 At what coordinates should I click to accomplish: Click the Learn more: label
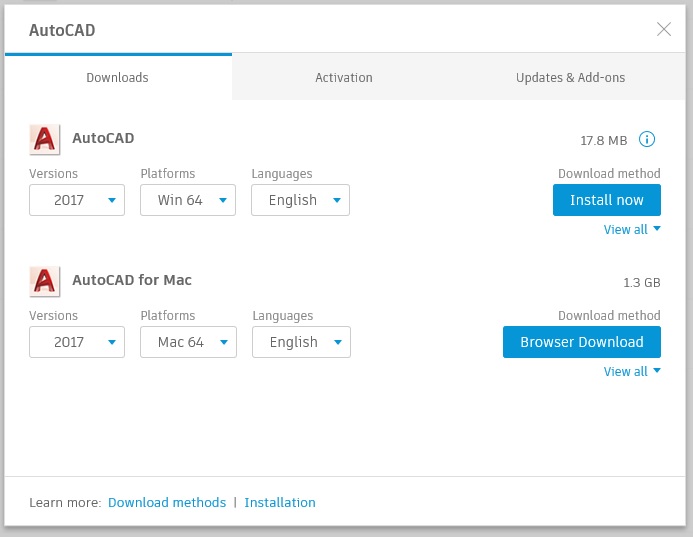click(65, 503)
